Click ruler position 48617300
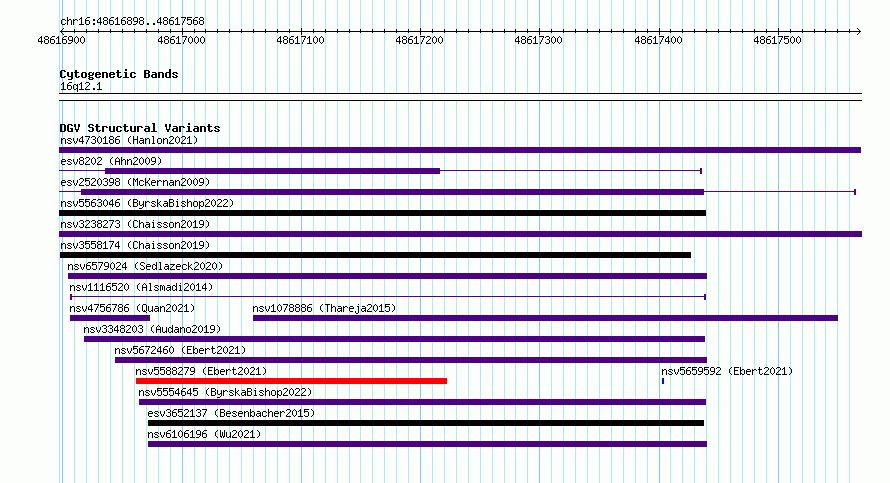This screenshot has height=483, width=890. point(538,40)
